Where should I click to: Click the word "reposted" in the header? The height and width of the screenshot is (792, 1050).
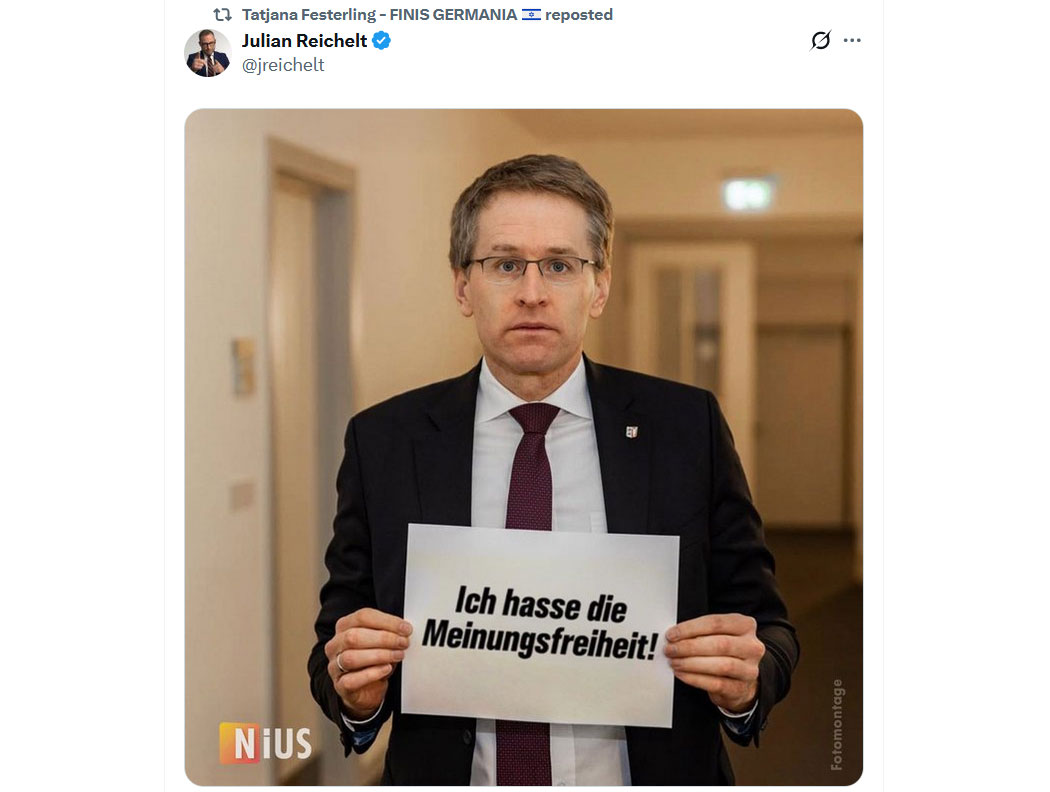coord(579,15)
